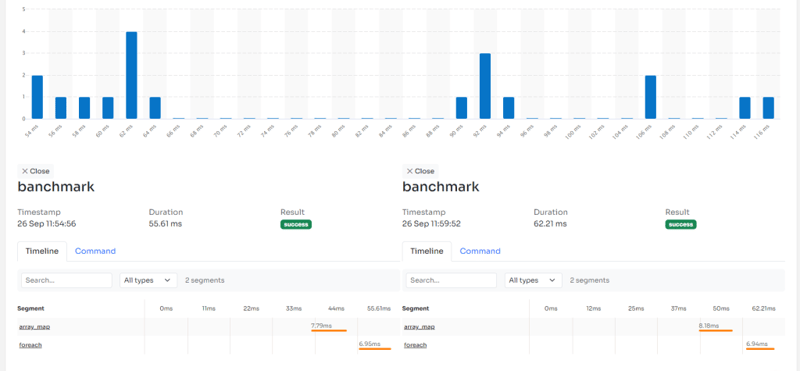
Task: Click the 106 ms histogram bar
Action: tap(651, 97)
